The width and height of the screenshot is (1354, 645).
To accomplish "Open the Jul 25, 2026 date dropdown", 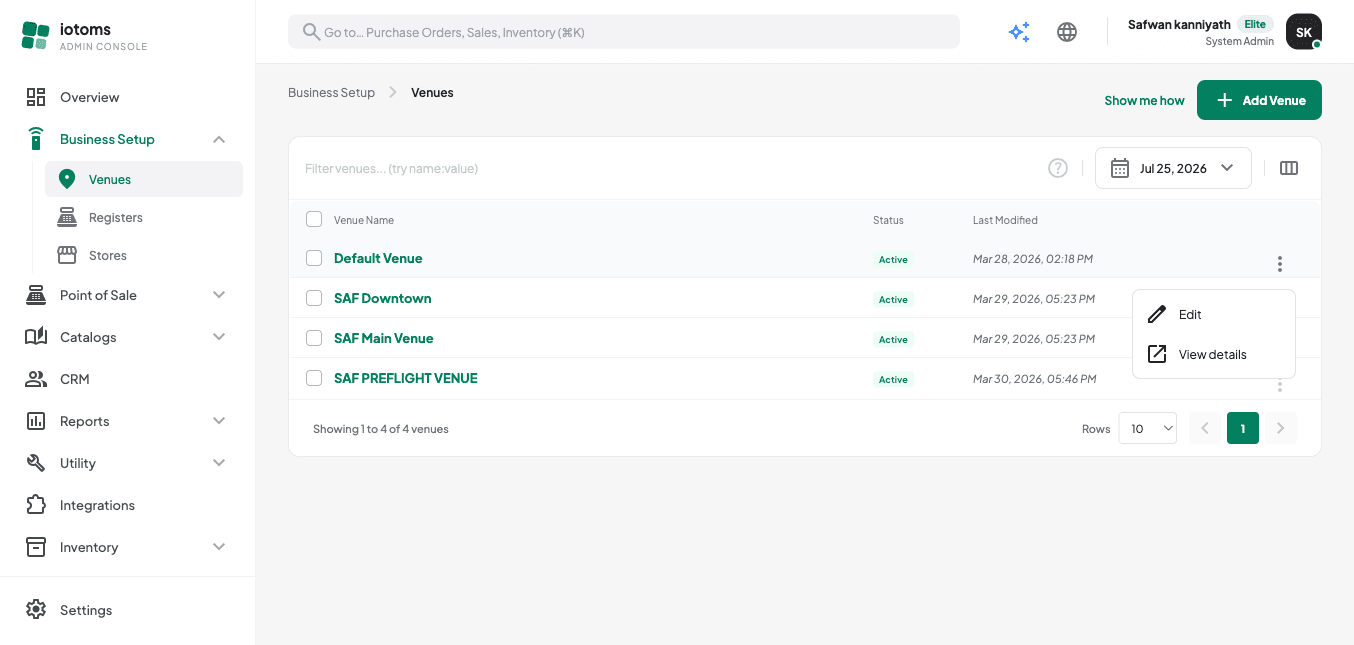I will [1173, 168].
